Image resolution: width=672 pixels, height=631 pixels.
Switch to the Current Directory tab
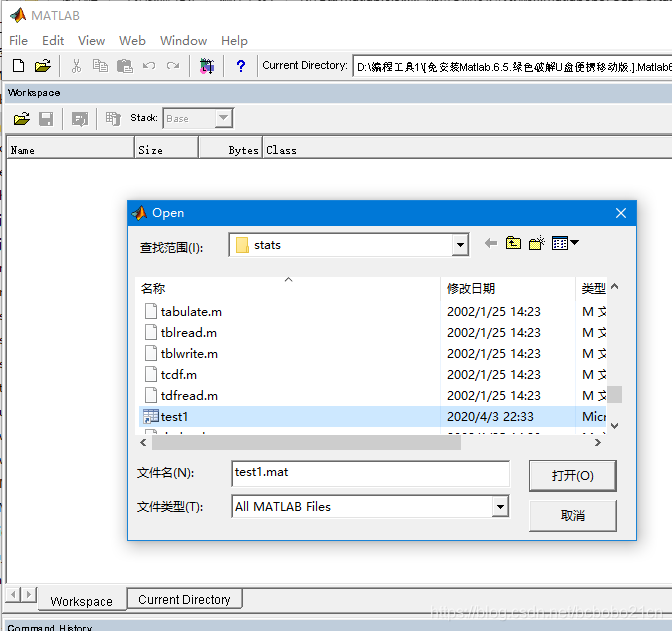(184, 599)
